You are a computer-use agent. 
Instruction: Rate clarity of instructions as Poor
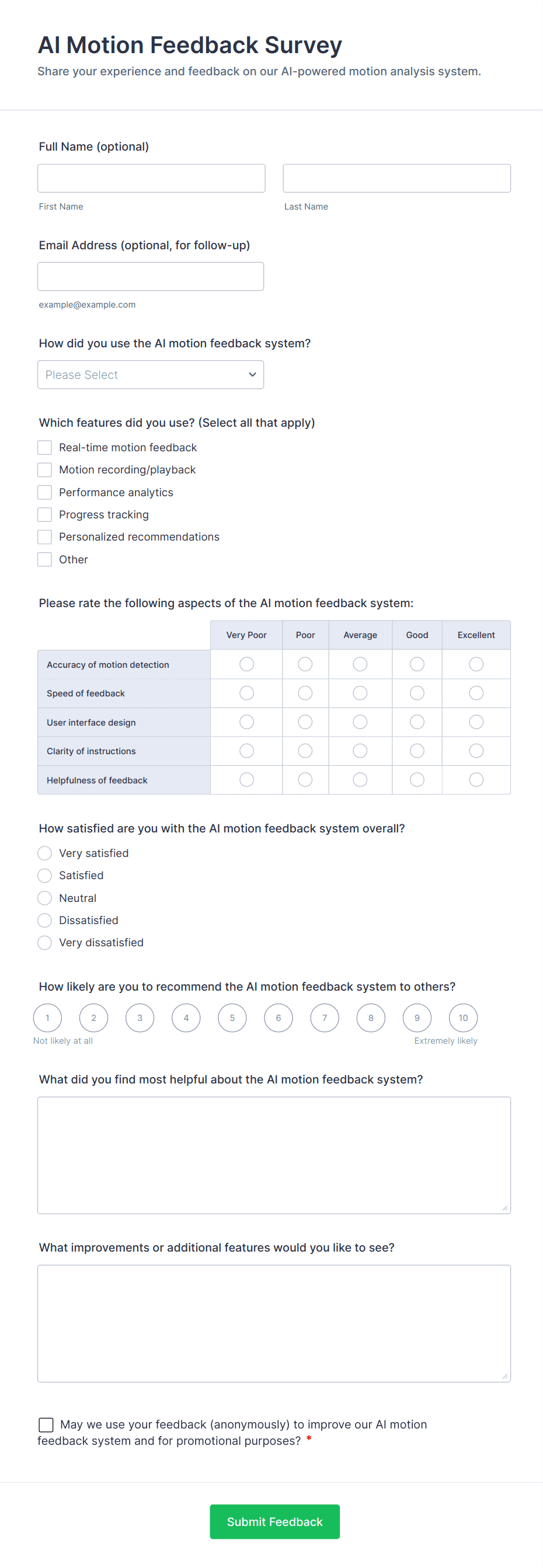(305, 751)
